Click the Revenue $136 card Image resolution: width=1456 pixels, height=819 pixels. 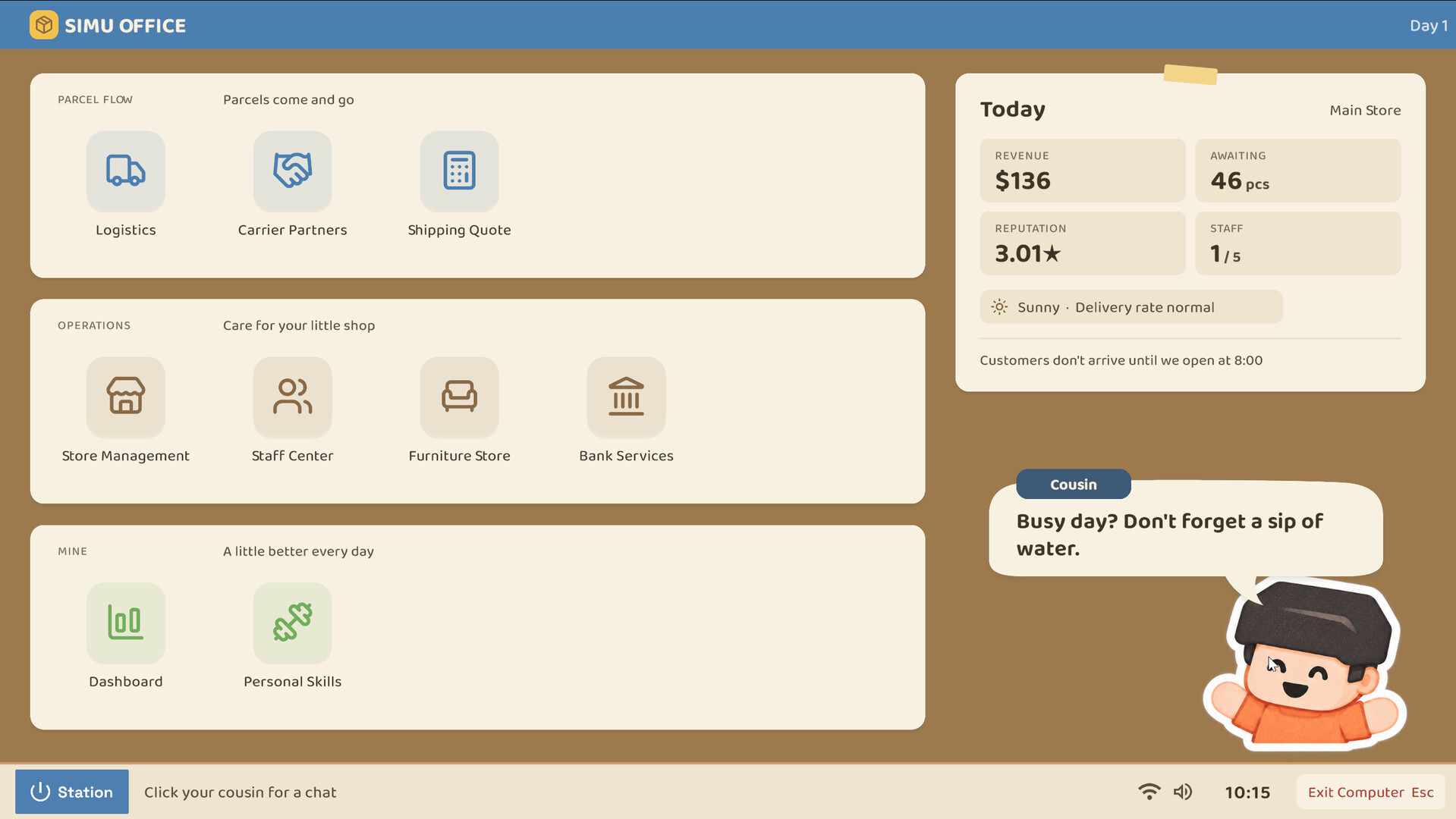(x=1083, y=171)
